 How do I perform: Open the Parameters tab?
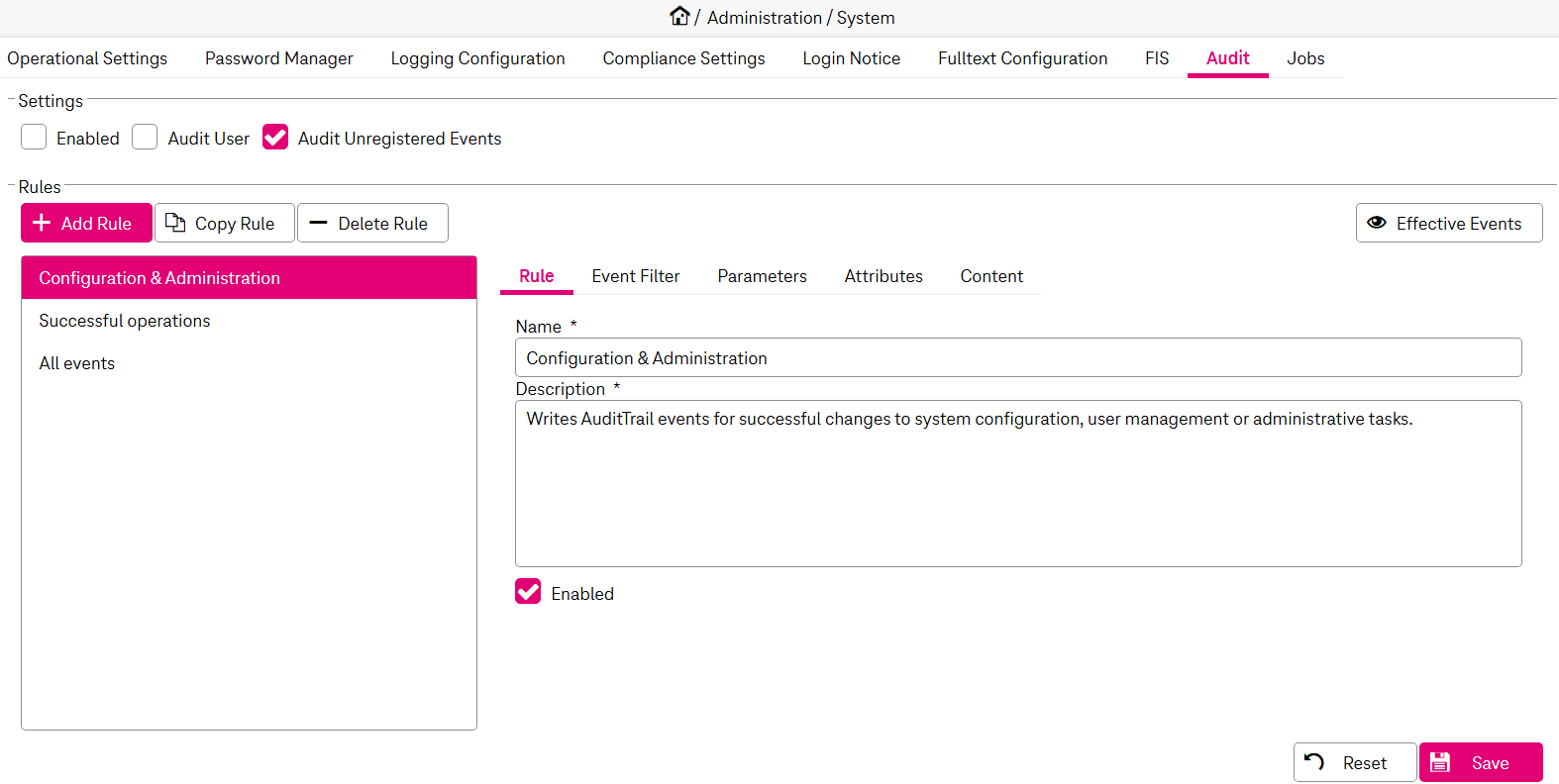click(x=762, y=276)
